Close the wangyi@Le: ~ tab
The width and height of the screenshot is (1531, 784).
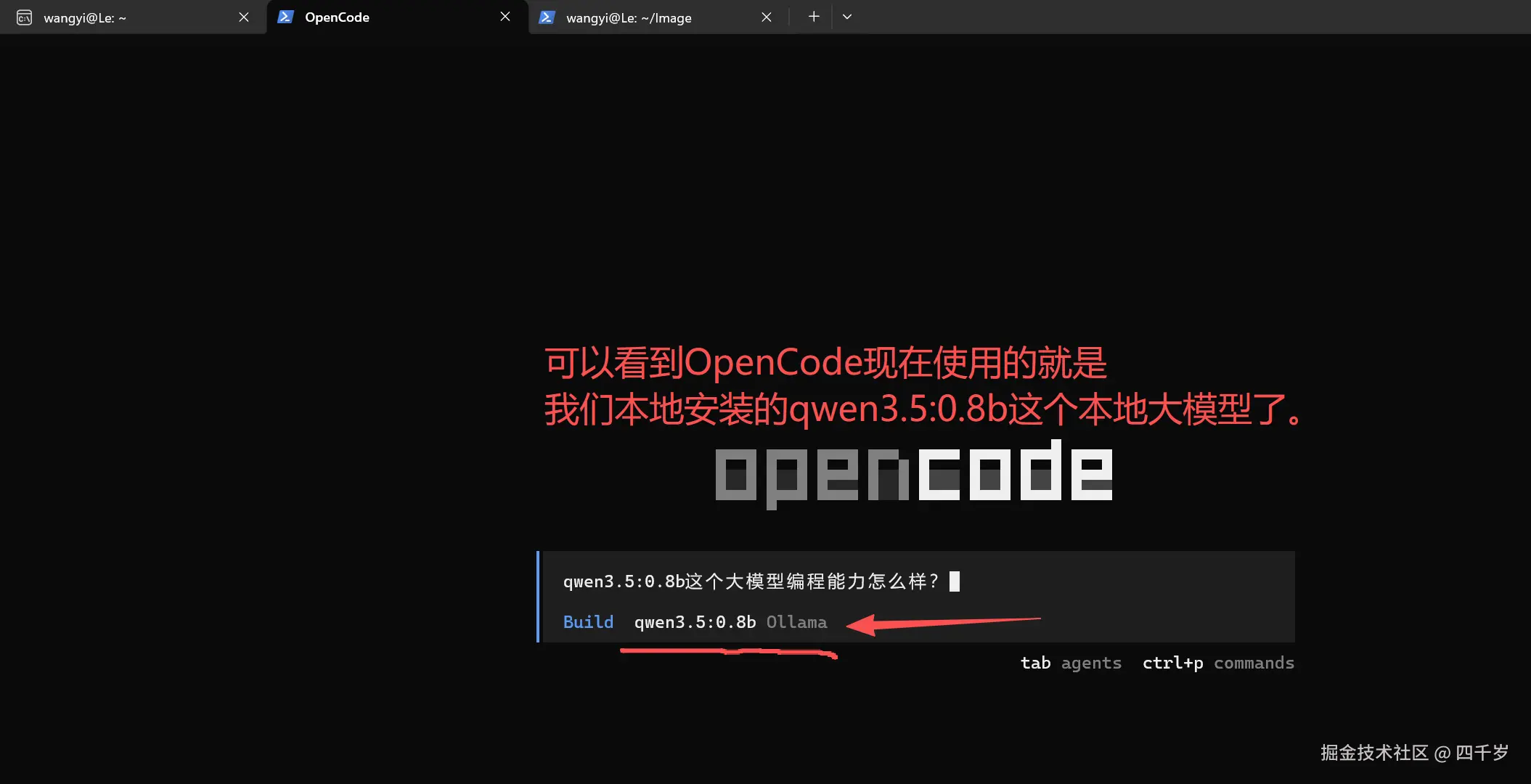pos(244,17)
